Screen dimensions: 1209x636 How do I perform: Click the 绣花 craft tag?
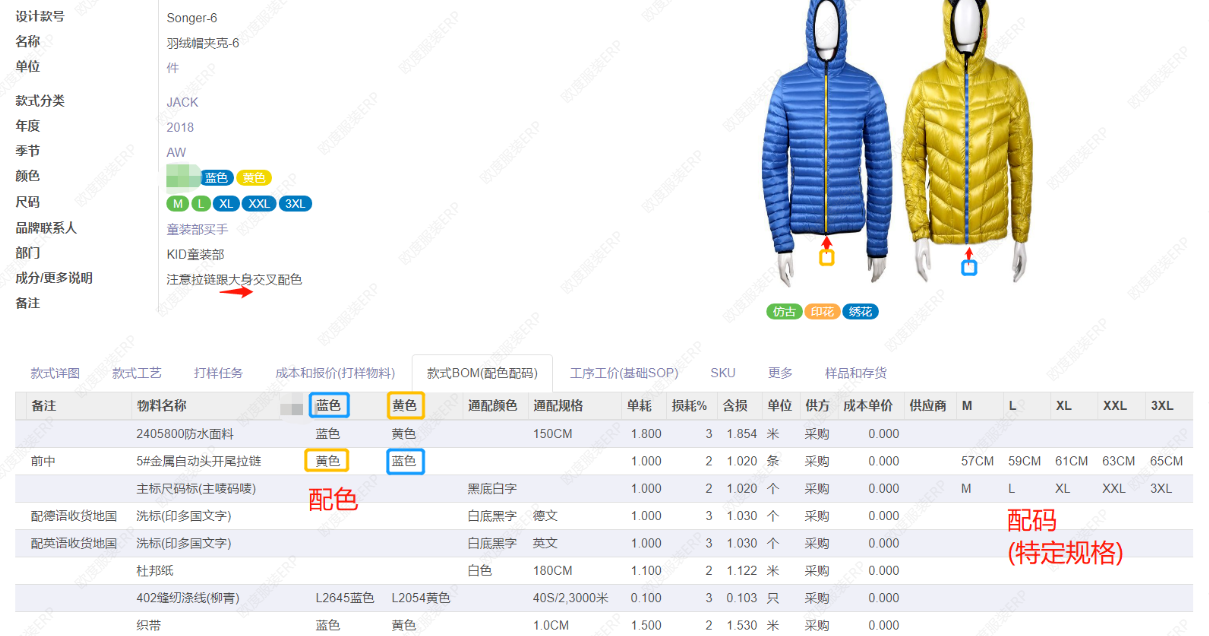click(x=860, y=311)
